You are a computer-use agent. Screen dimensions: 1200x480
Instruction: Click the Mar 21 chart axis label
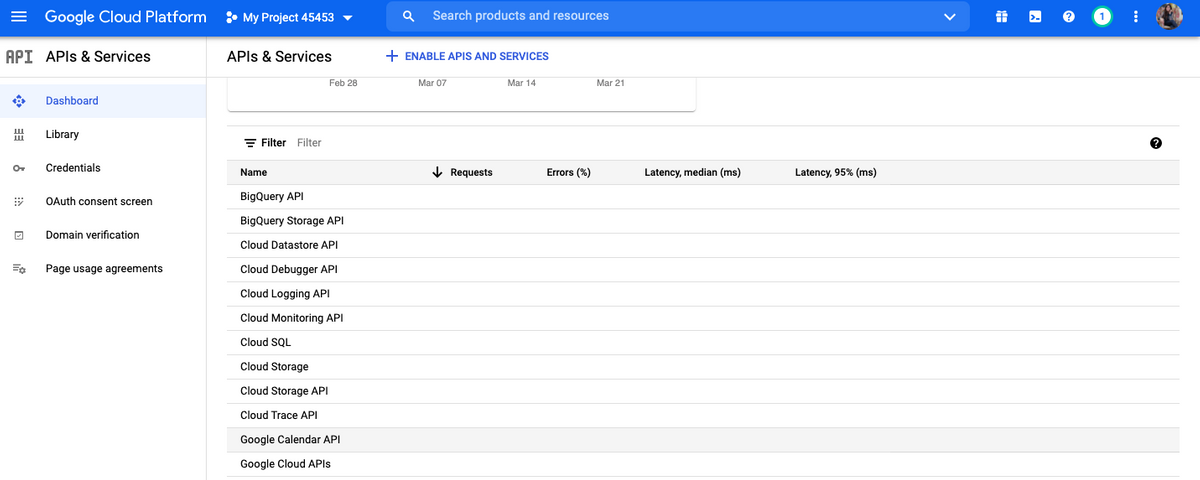pyautogui.click(x=610, y=83)
